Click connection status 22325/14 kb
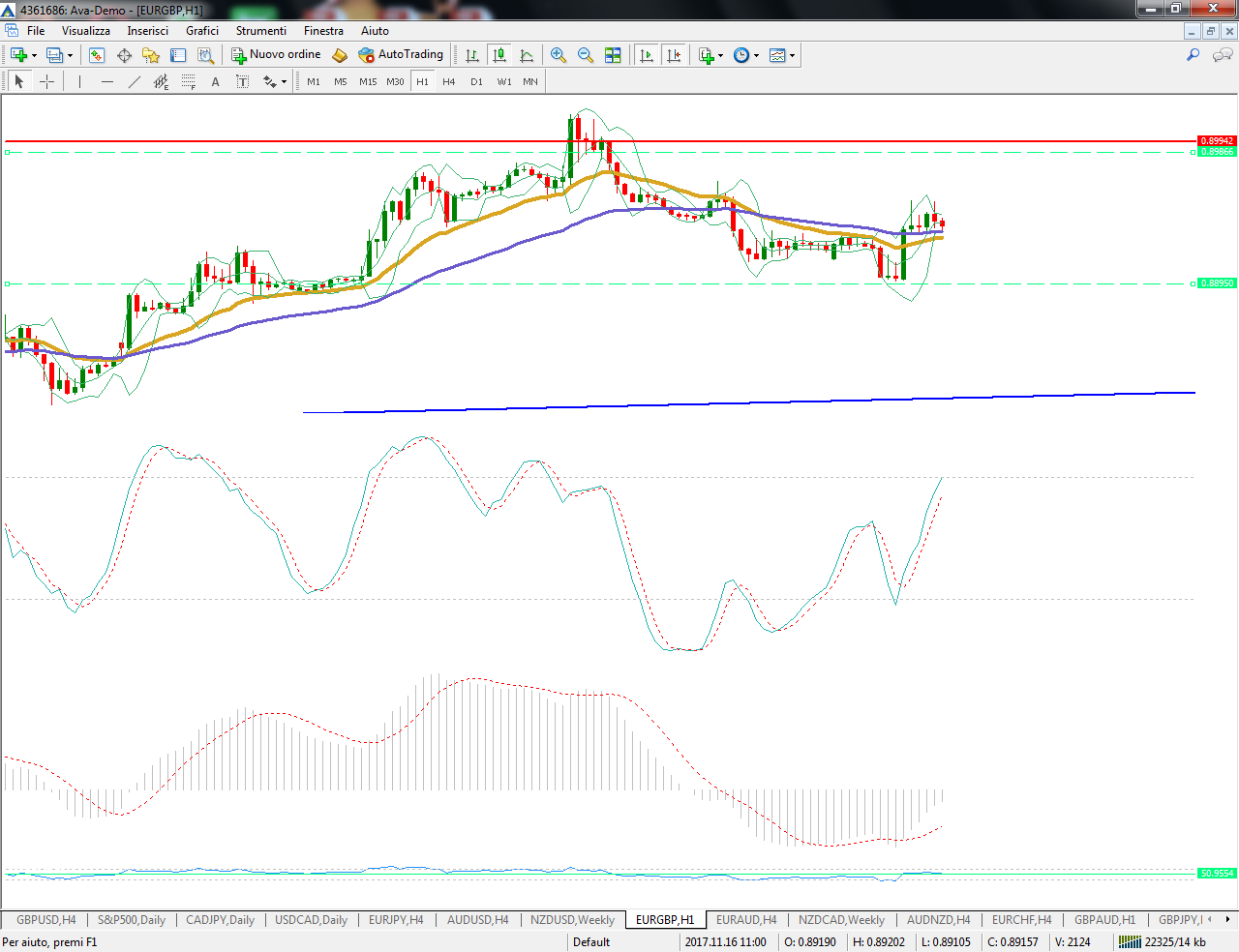The image size is (1239, 952). pyautogui.click(x=1175, y=942)
